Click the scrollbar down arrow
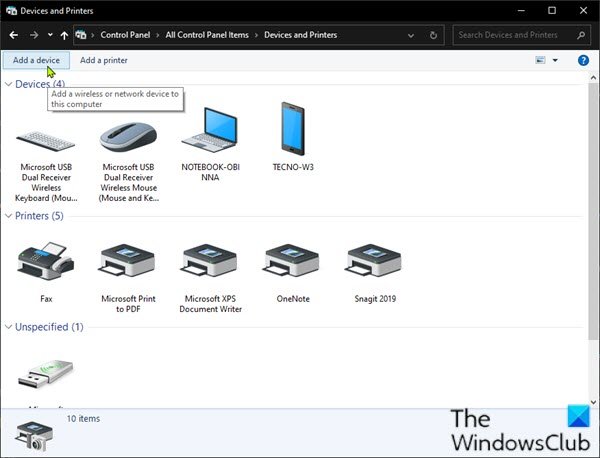Viewport: 600px width, 458px height. [593, 402]
